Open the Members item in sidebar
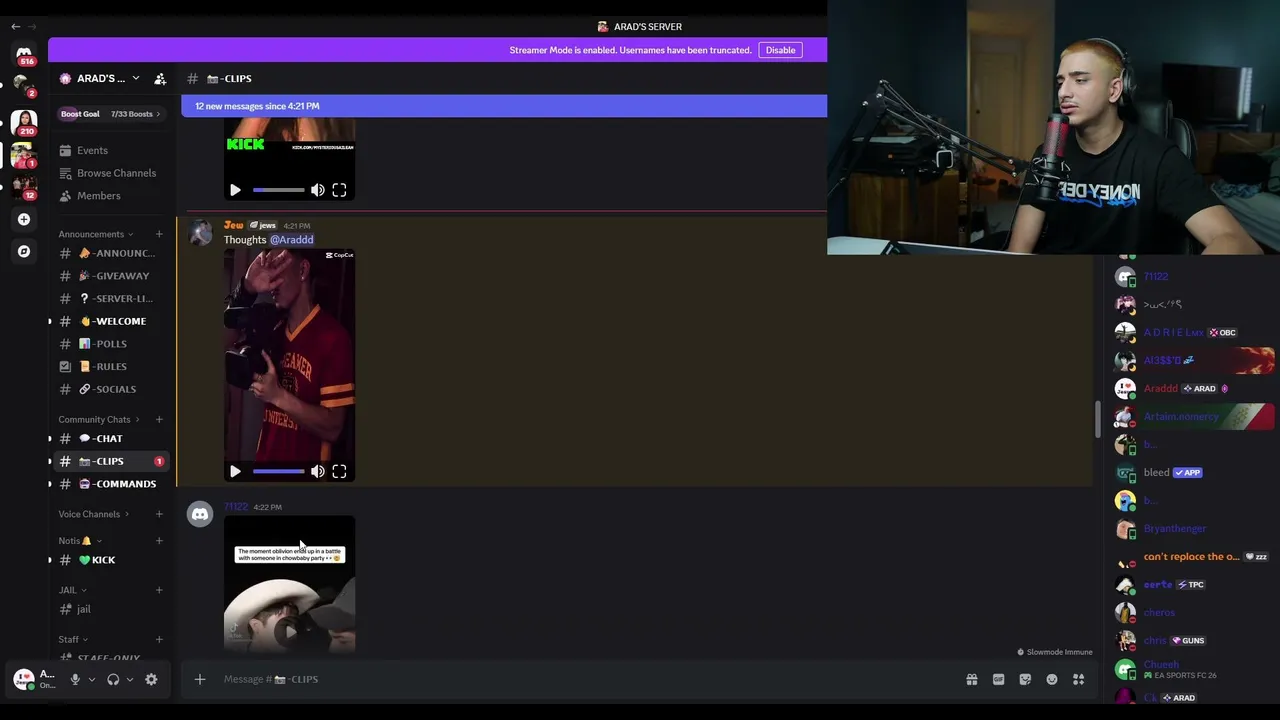1280x720 pixels. [x=112, y=196]
